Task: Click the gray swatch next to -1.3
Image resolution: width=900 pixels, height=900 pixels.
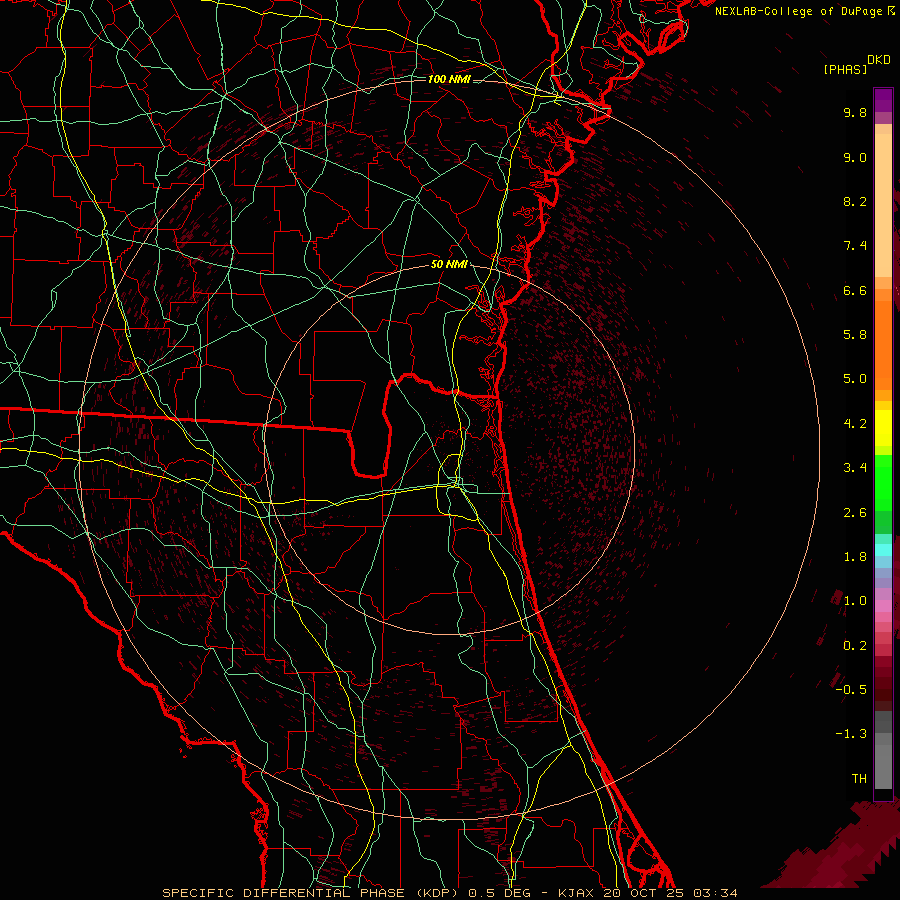Action: pyautogui.click(x=883, y=735)
